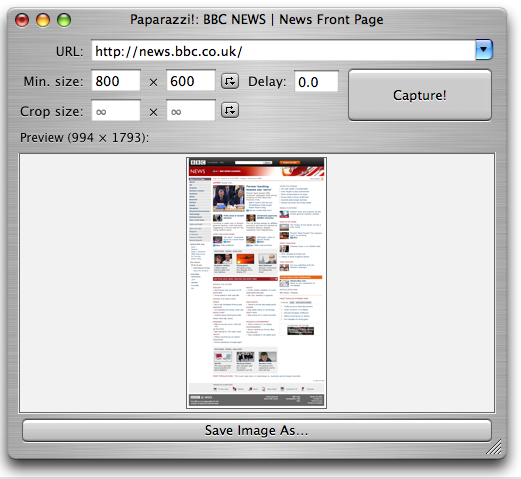
Task: Minimize the window using the yellow button
Action: click(x=43, y=20)
